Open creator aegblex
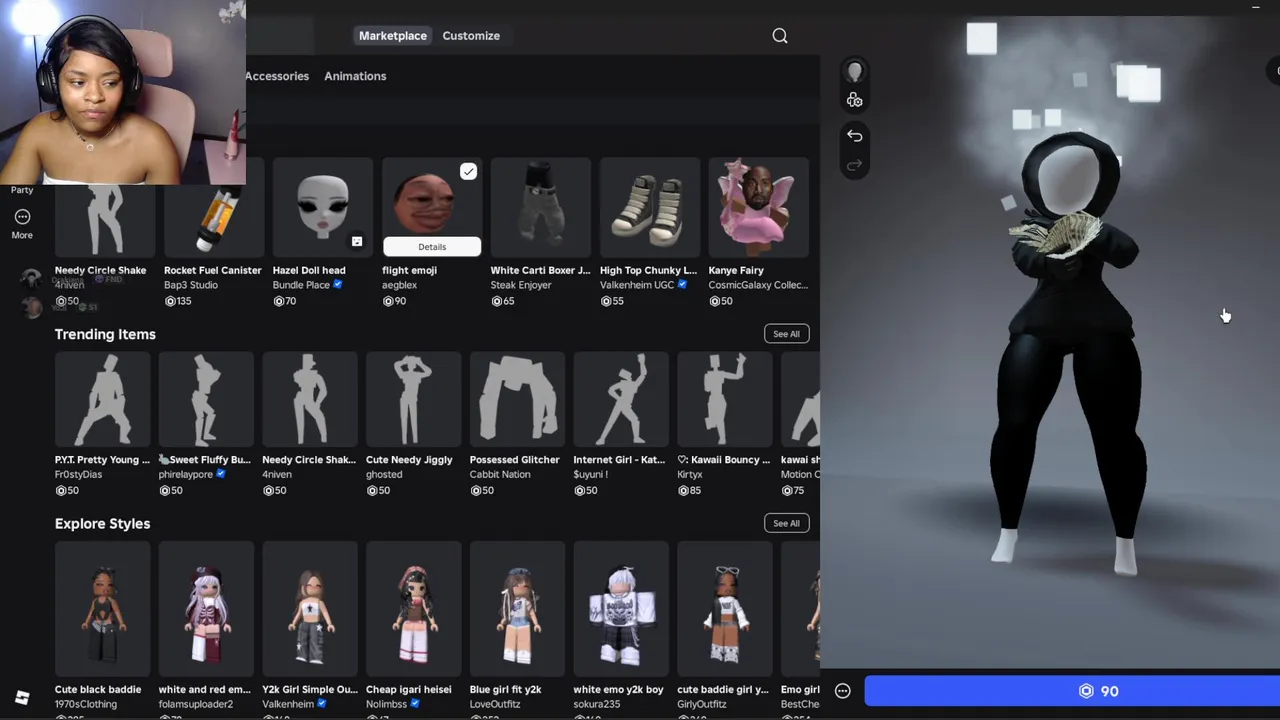This screenshot has width=1280, height=720. (x=399, y=285)
